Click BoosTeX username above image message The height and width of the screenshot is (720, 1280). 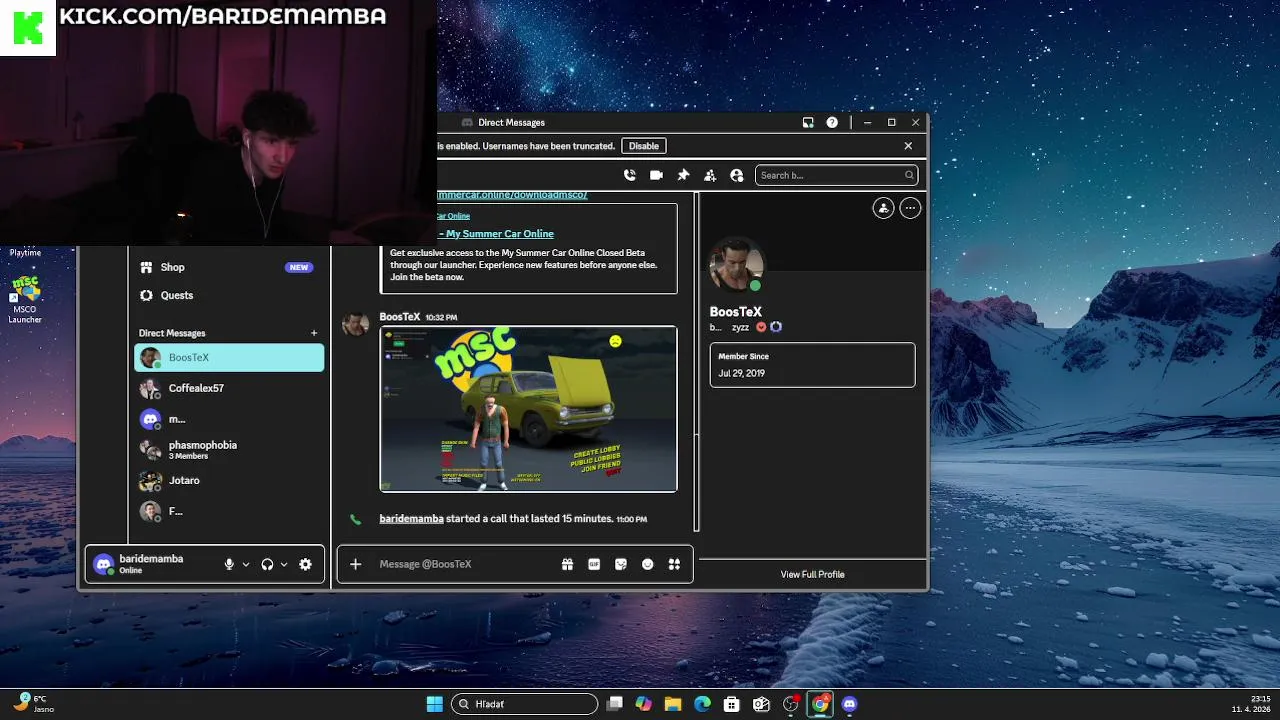(x=400, y=317)
